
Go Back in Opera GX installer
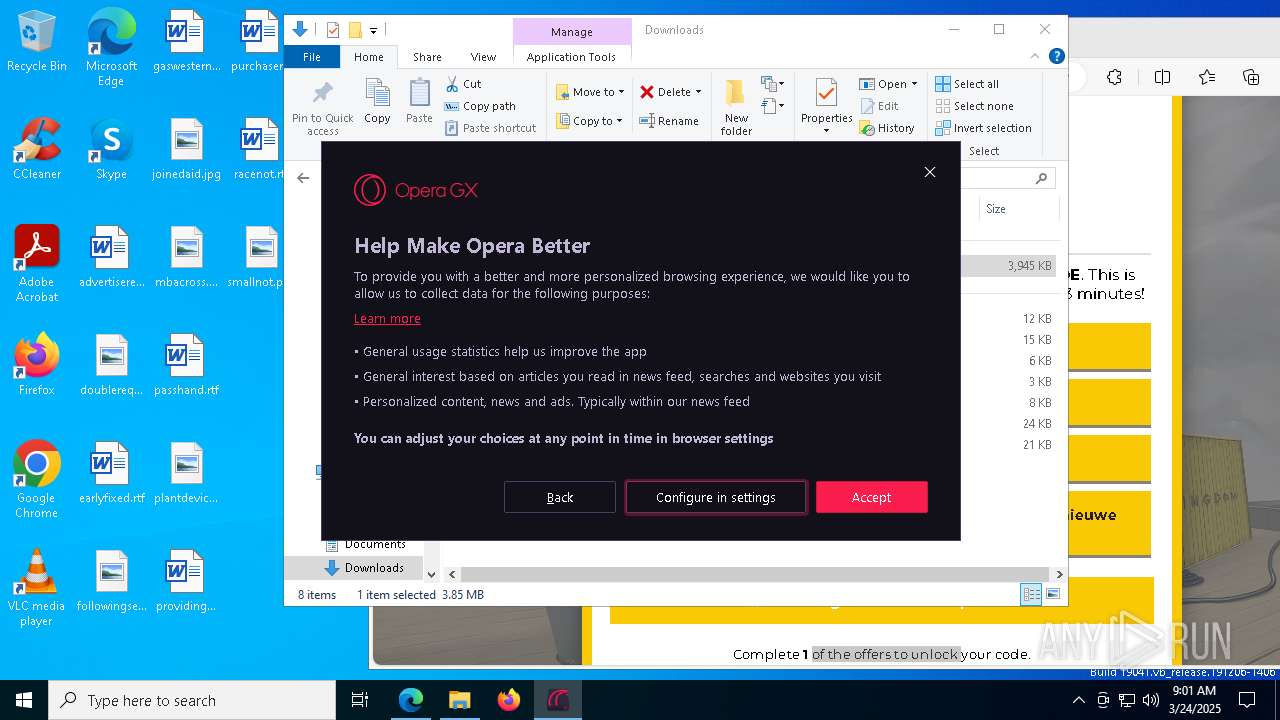[x=560, y=497]
